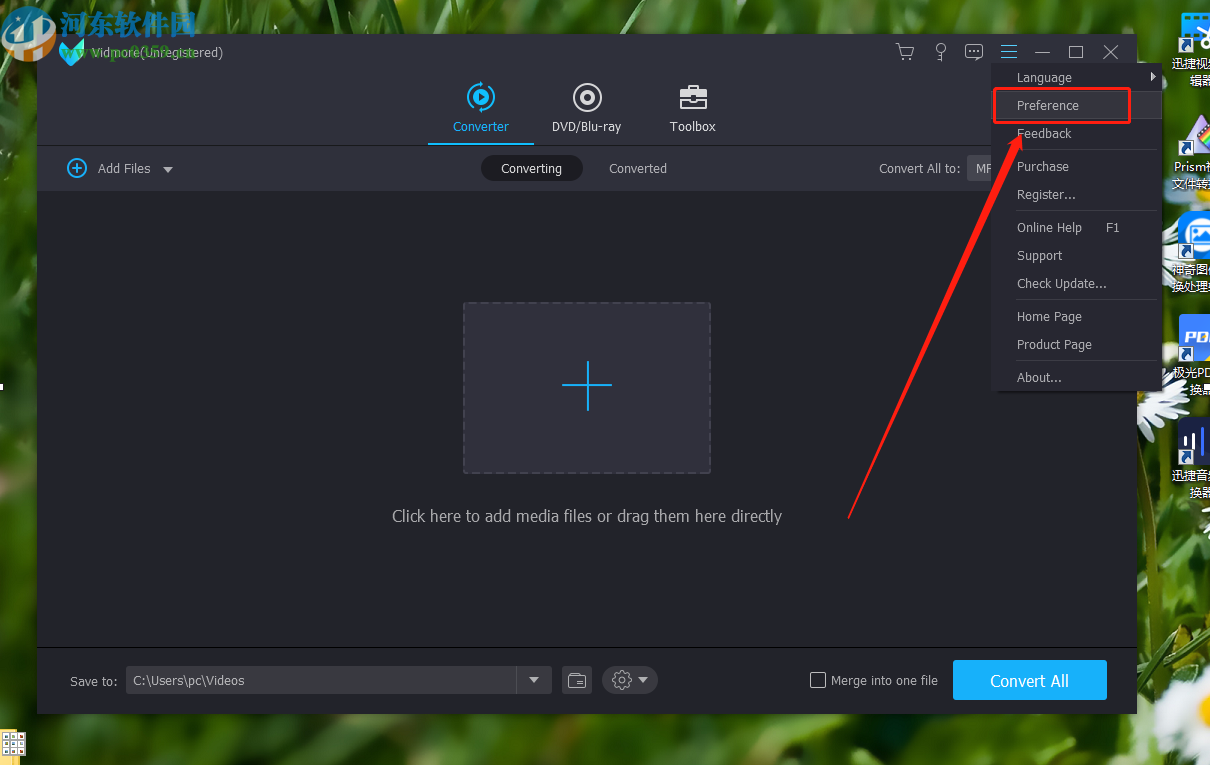
Task: Open the Save to path dropdown
Action: point(534,680)
